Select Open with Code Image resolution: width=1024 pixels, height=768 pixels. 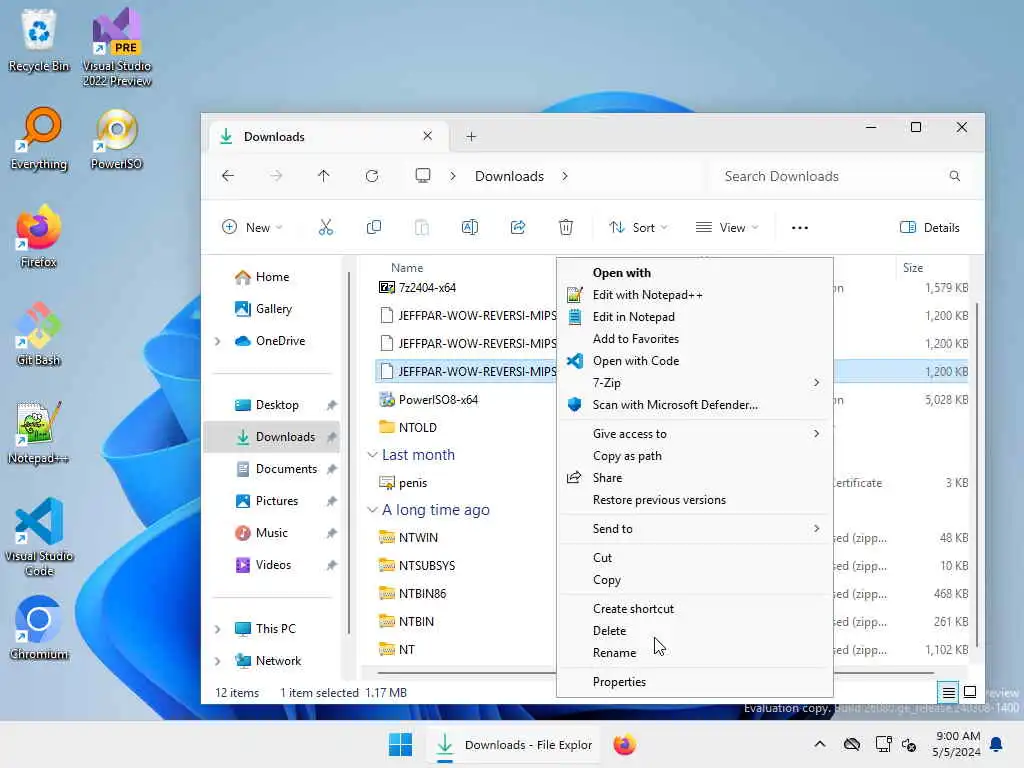695,360
